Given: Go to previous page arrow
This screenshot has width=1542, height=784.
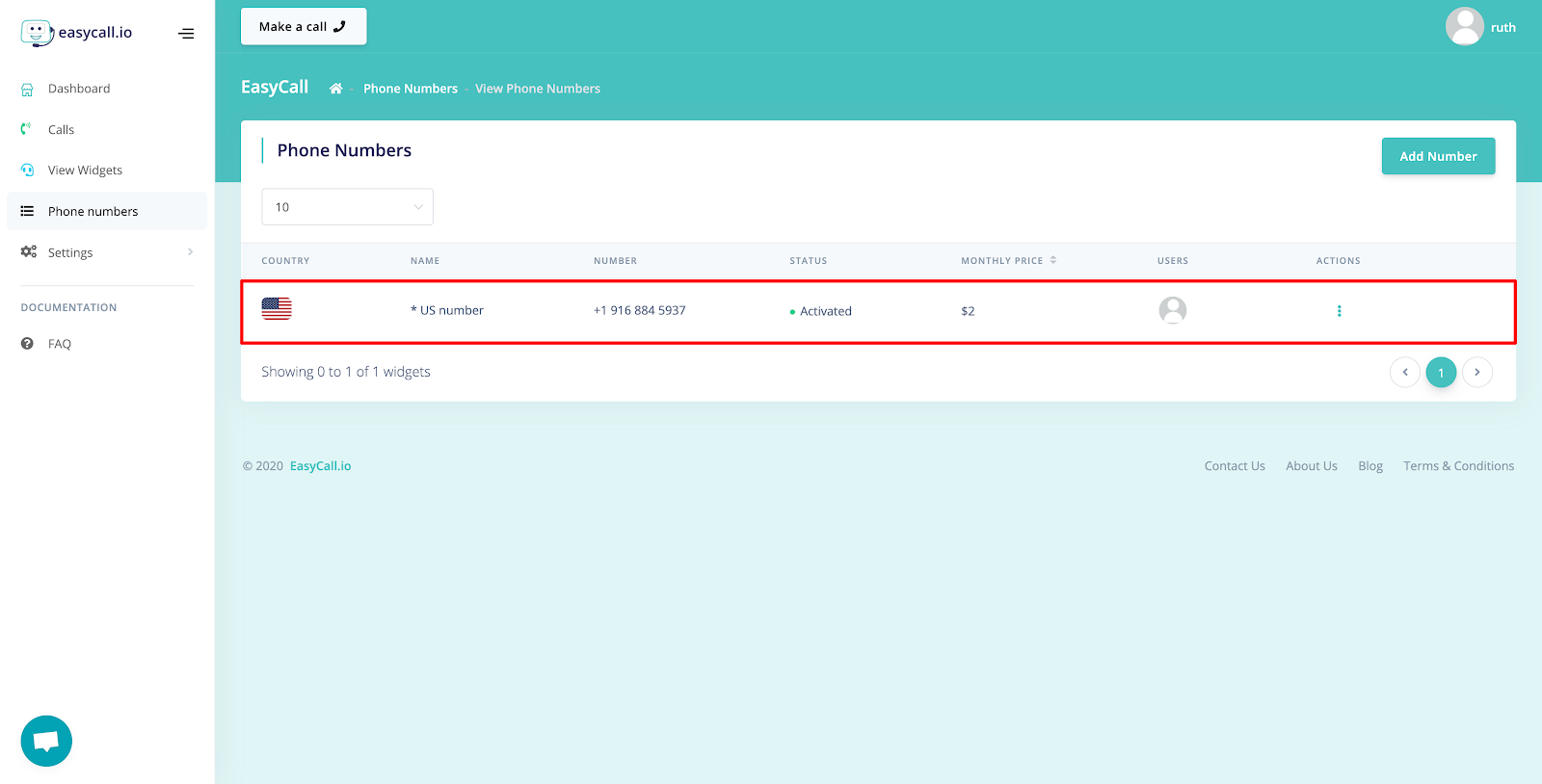Looking at the screenshot, I should point(1405,373).
